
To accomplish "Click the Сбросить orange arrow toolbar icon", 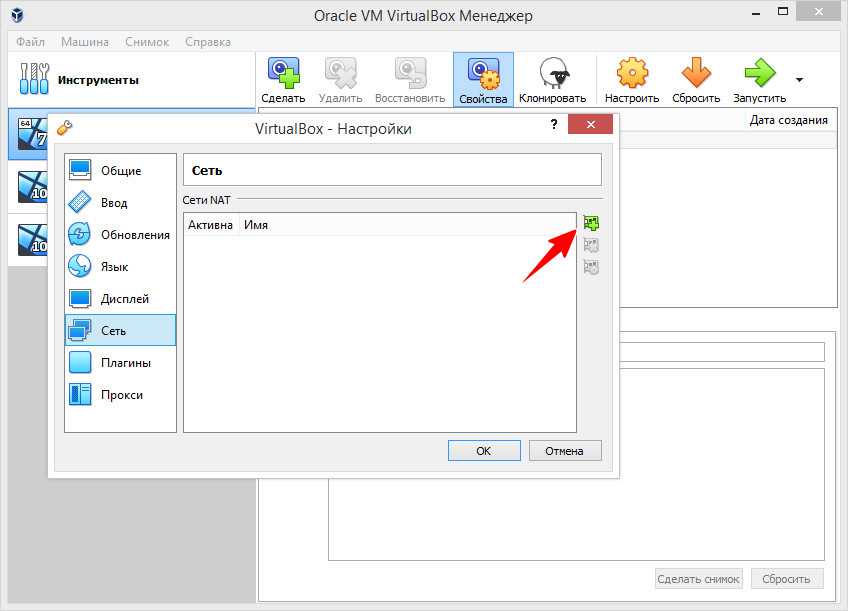I will pyautogui.click(x=696, y=80).
